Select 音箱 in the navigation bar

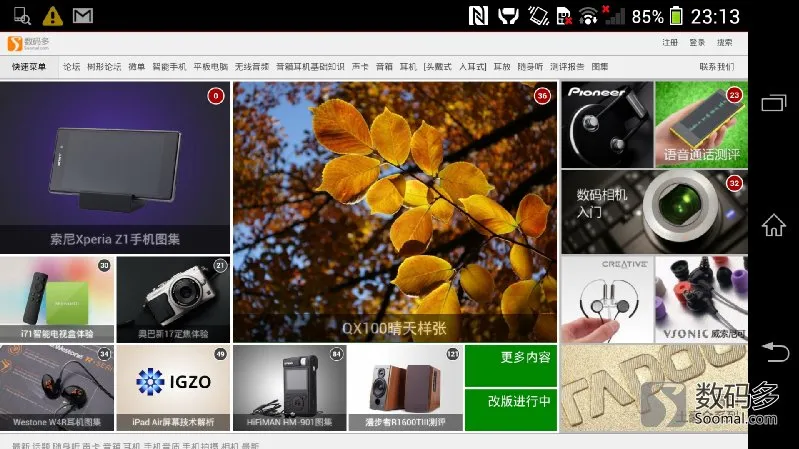pos(384,67)
